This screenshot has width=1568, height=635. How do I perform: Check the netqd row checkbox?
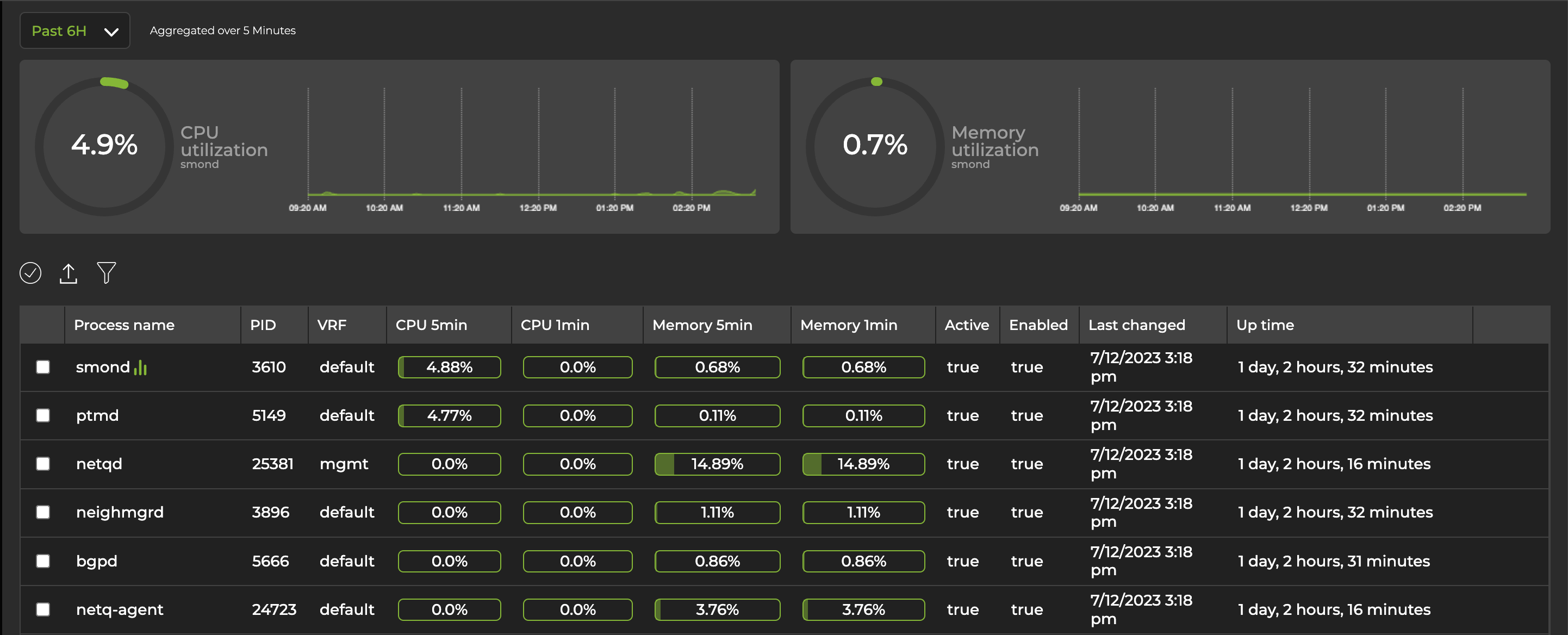click(x=43, y=464)
